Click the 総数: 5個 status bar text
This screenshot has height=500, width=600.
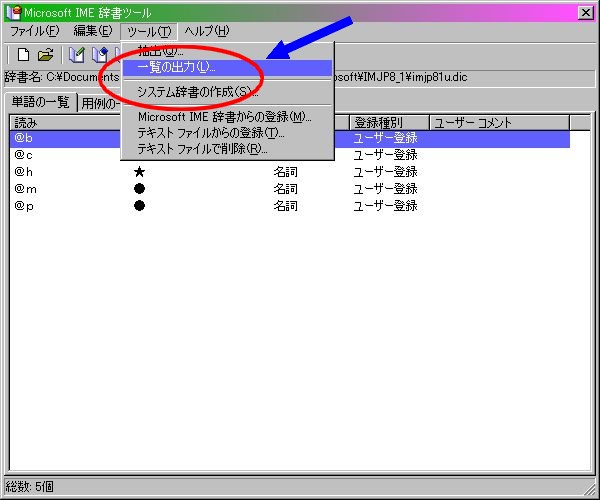(29, 487)
